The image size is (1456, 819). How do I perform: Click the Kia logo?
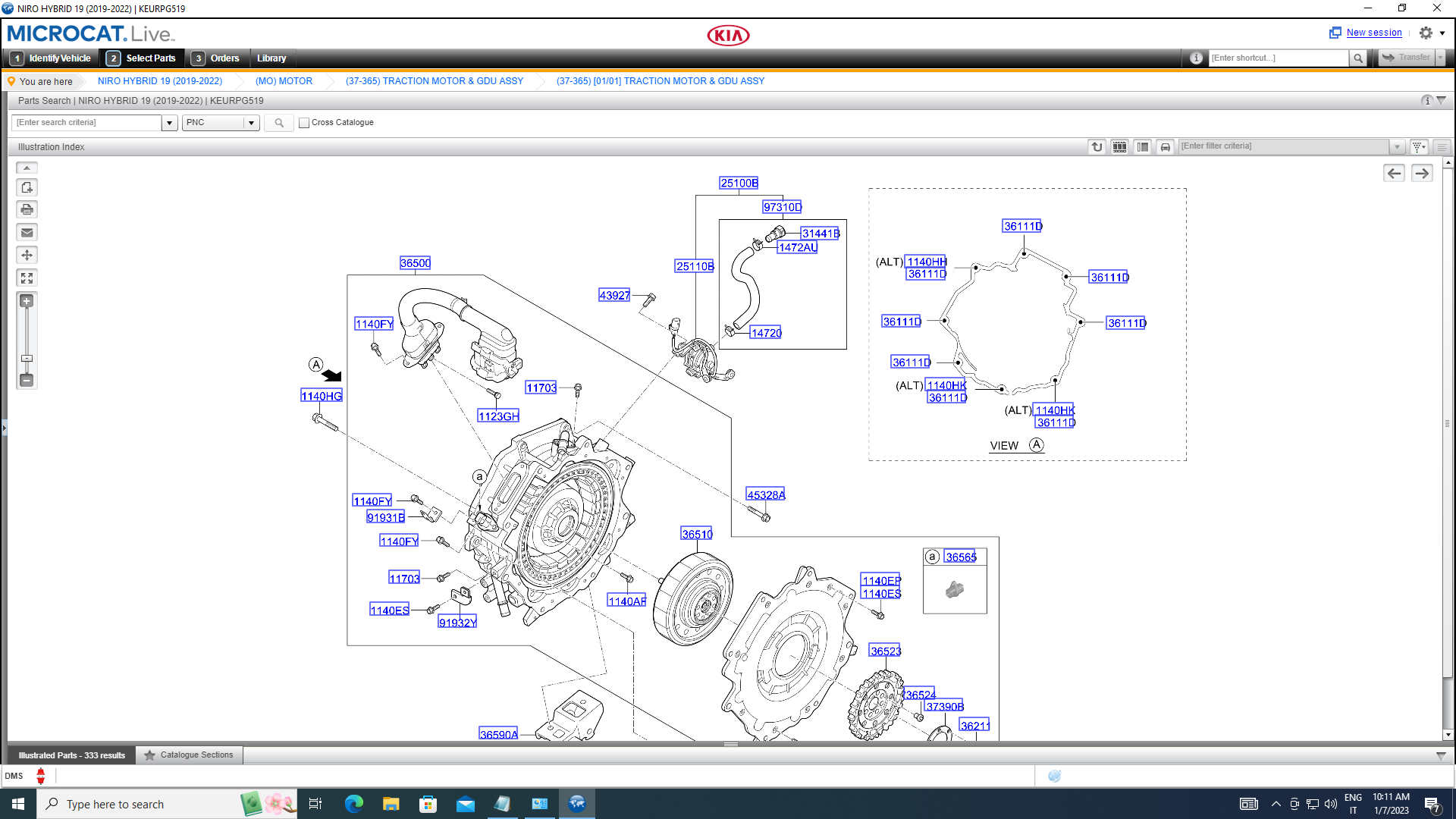(728, 35)
